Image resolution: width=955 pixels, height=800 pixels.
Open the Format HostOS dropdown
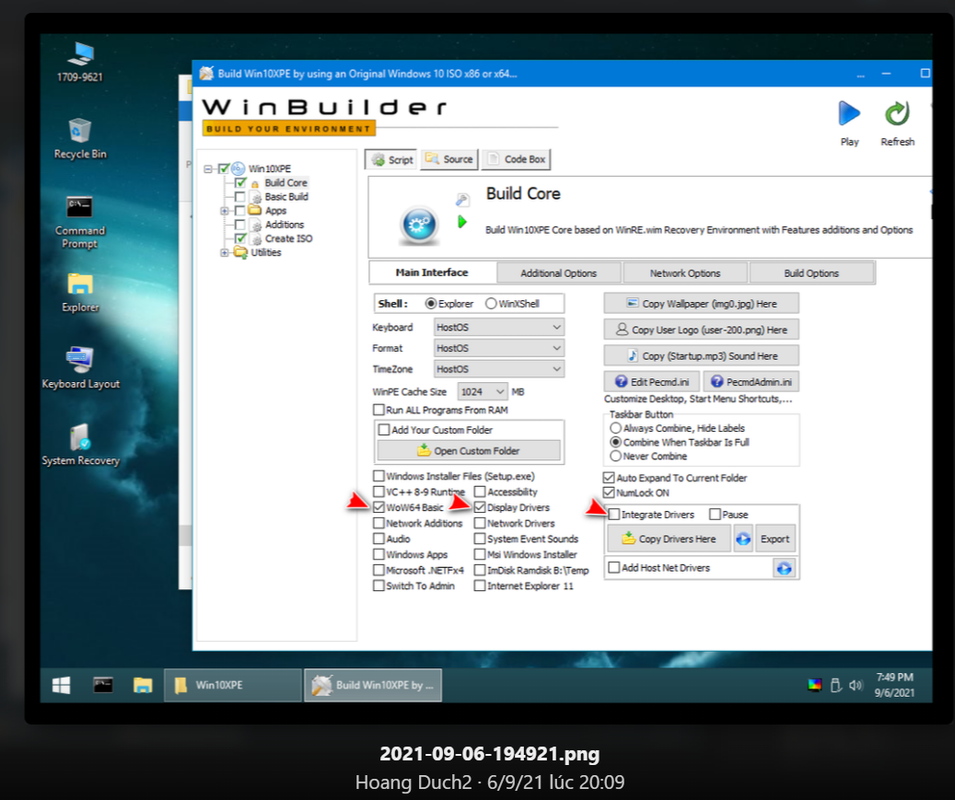coord(499,348)
